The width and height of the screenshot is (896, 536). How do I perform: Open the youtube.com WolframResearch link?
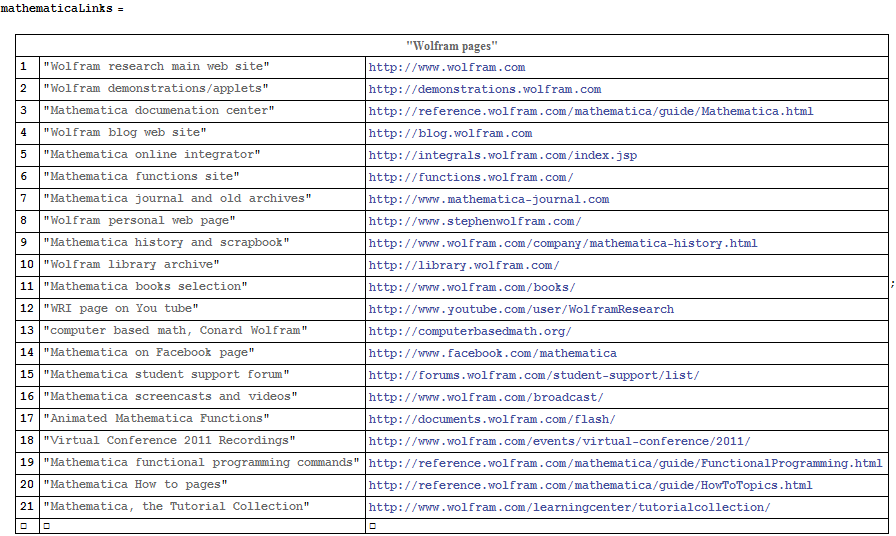click(521, 310)
